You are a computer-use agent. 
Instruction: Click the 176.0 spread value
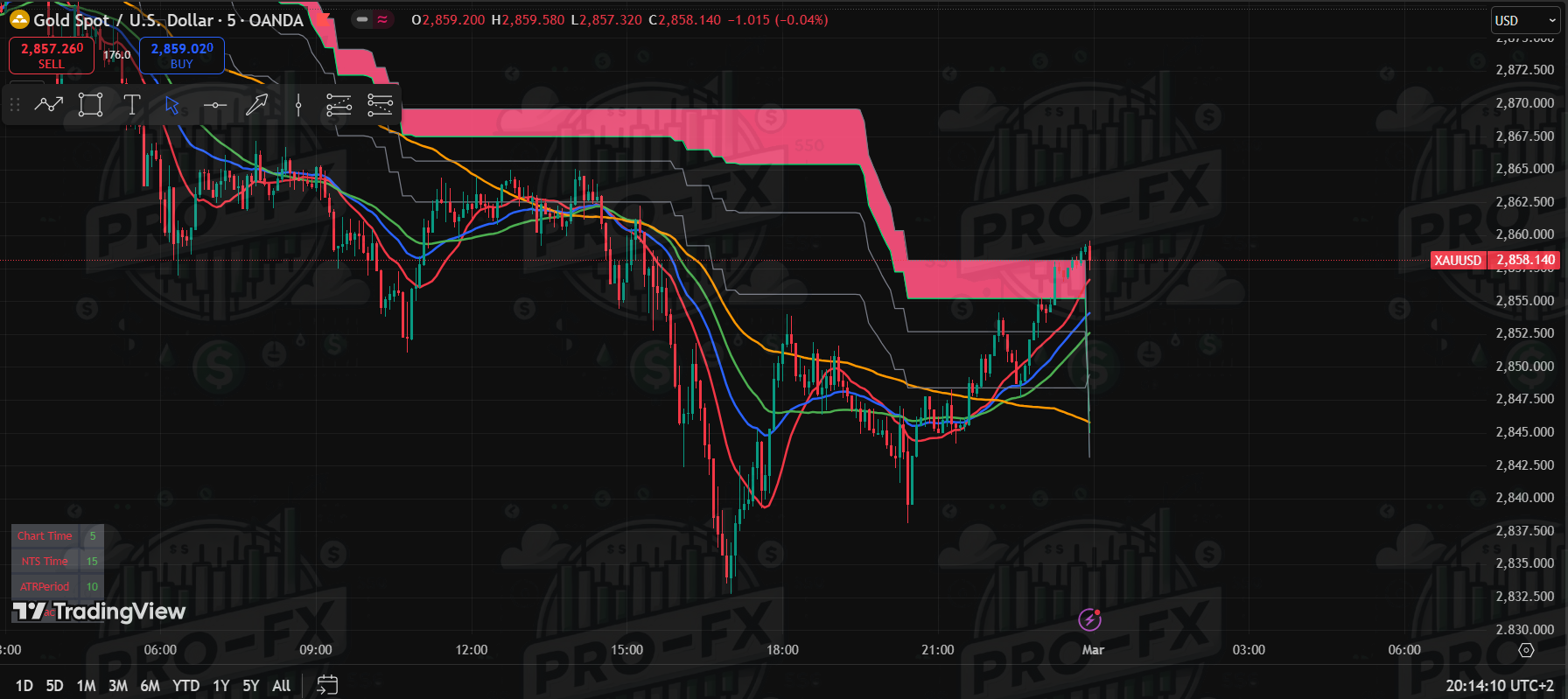click(116, 55)
